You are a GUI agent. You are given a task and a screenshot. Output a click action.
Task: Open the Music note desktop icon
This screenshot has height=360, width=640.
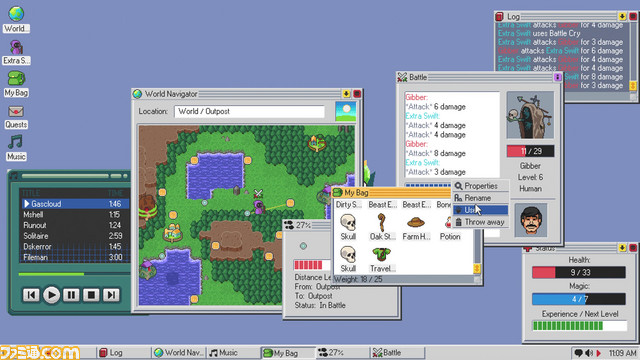16,148
